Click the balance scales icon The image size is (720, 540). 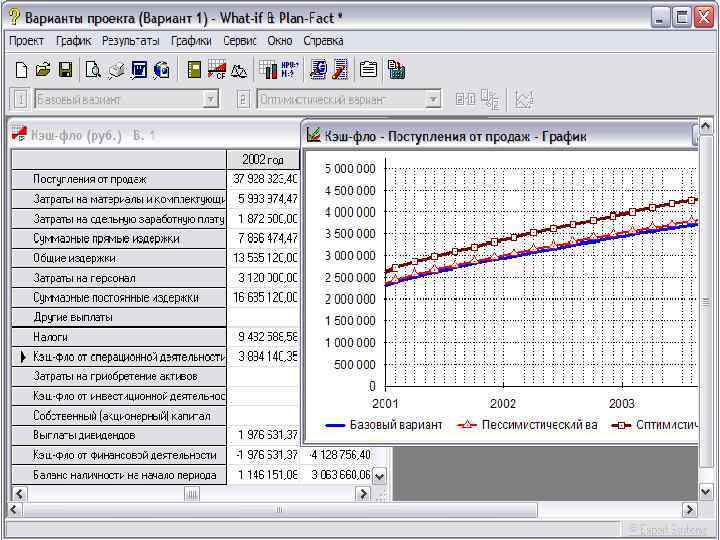click(239, 70)
